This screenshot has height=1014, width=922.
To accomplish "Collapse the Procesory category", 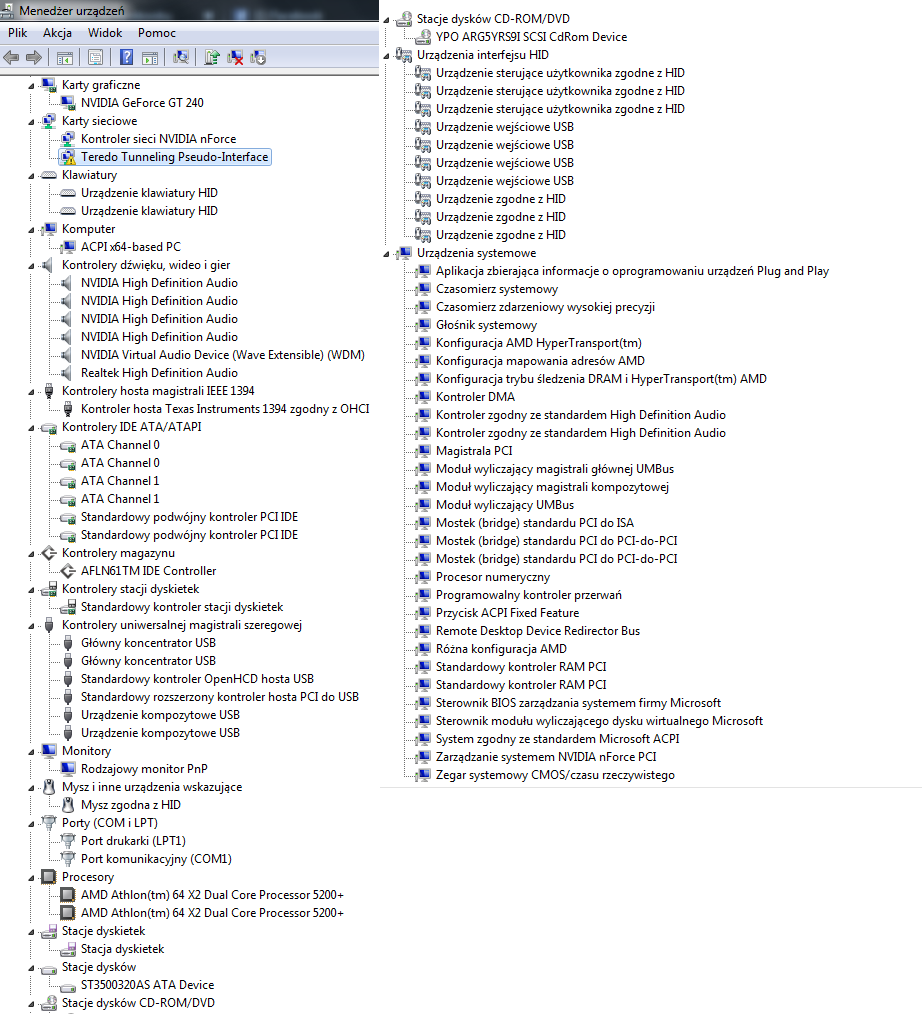I will 31,878.
